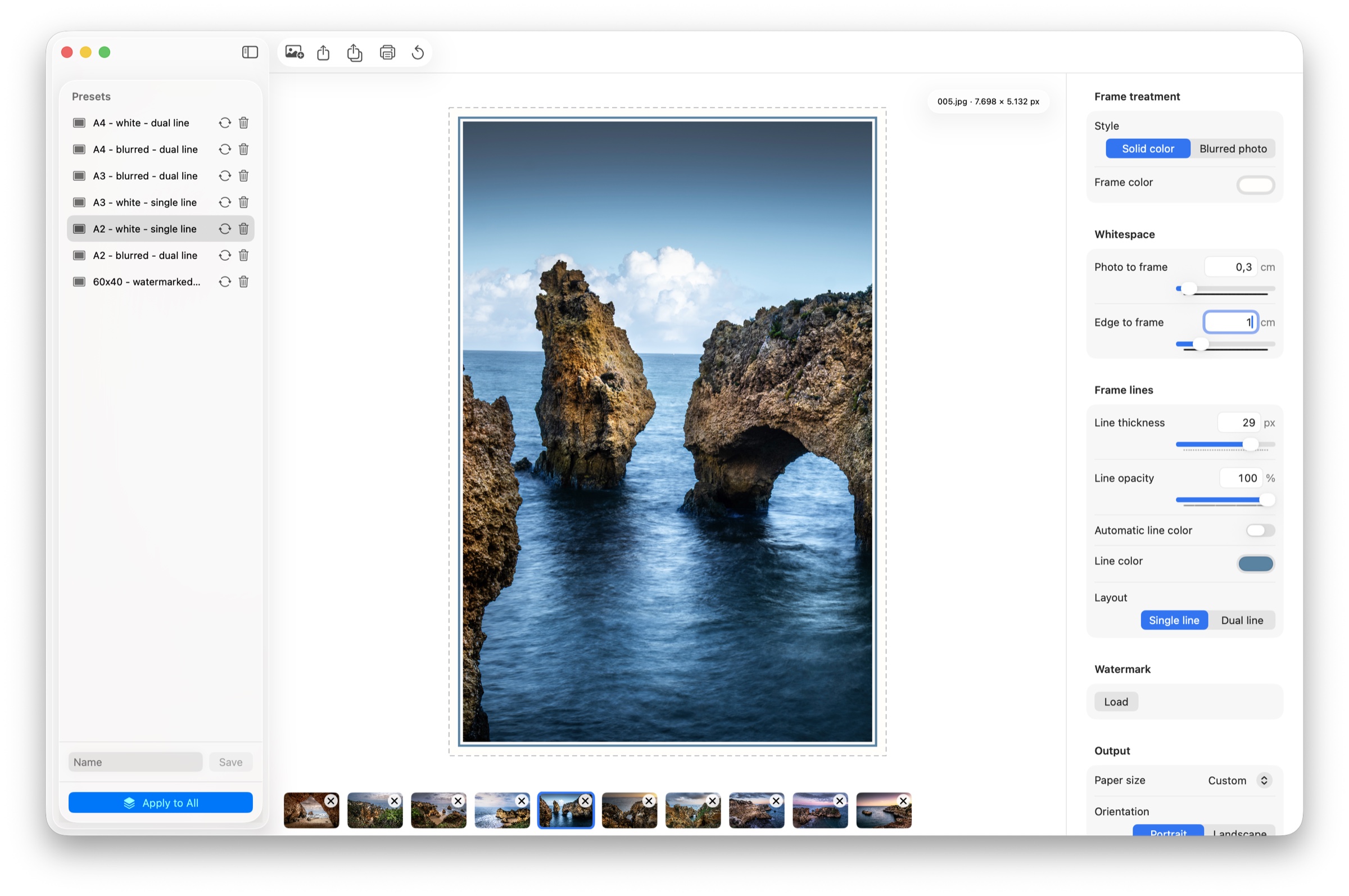
Task: Select the 'A2 - blurred - dual line' preset
Action: click(160, 255)
